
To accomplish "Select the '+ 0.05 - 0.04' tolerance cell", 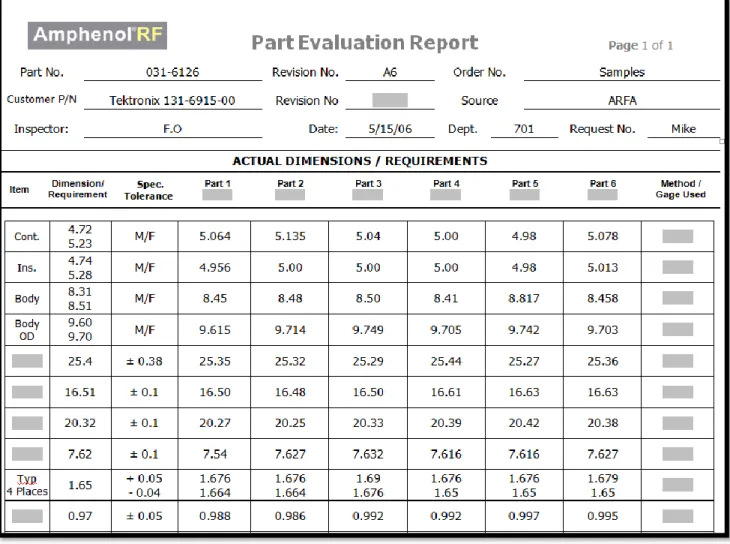I will [x=144, y=485].
